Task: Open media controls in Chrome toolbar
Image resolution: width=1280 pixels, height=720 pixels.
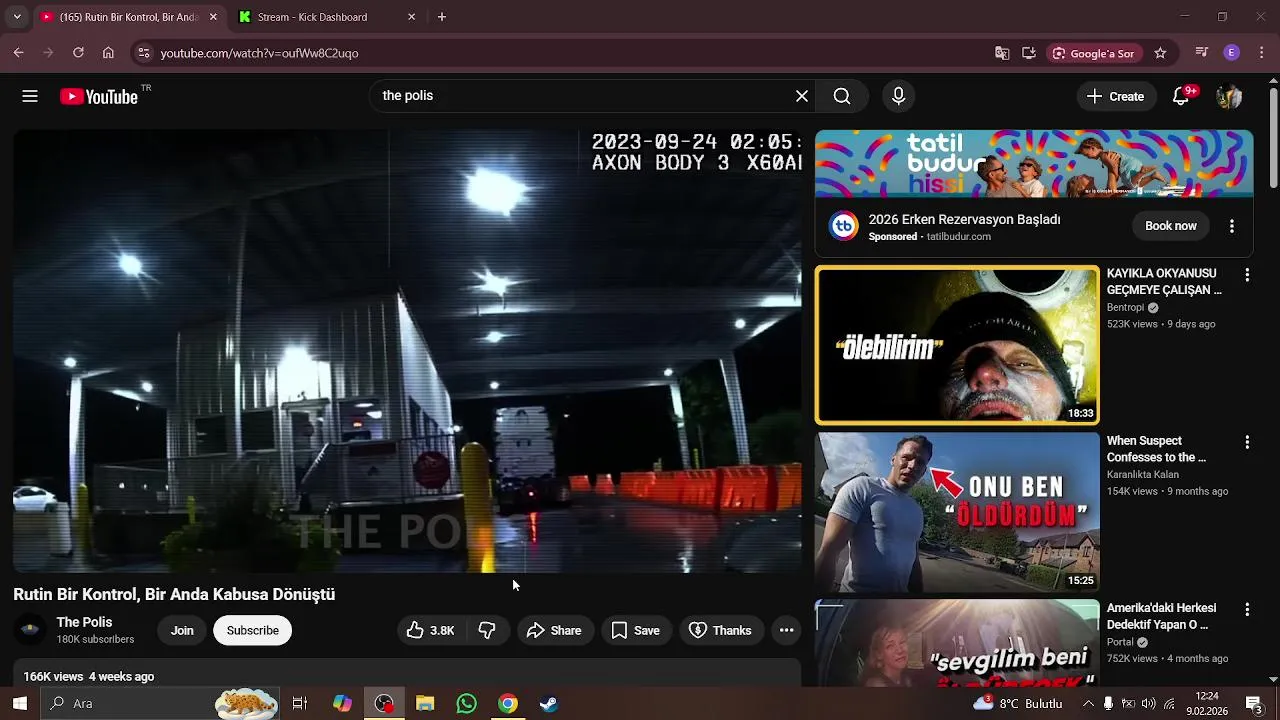Action: (1202, 53)
